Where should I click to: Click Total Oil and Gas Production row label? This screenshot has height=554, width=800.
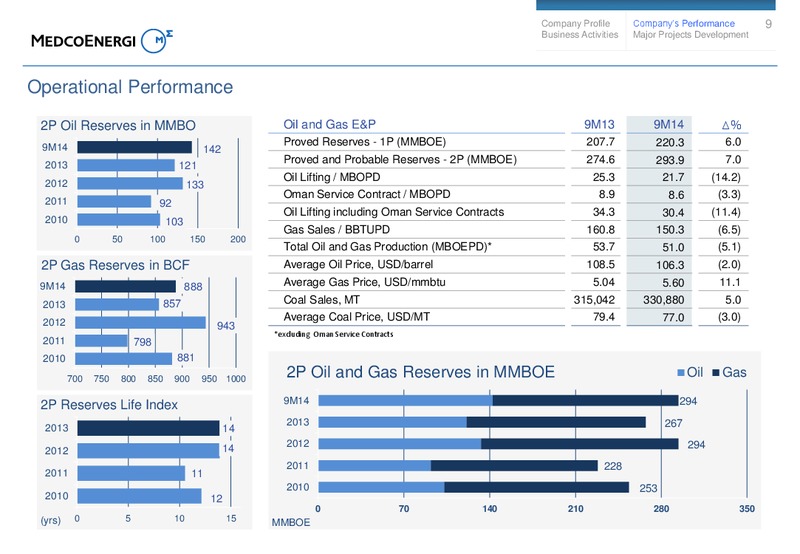pyautogui.click(x=387, y=247)
